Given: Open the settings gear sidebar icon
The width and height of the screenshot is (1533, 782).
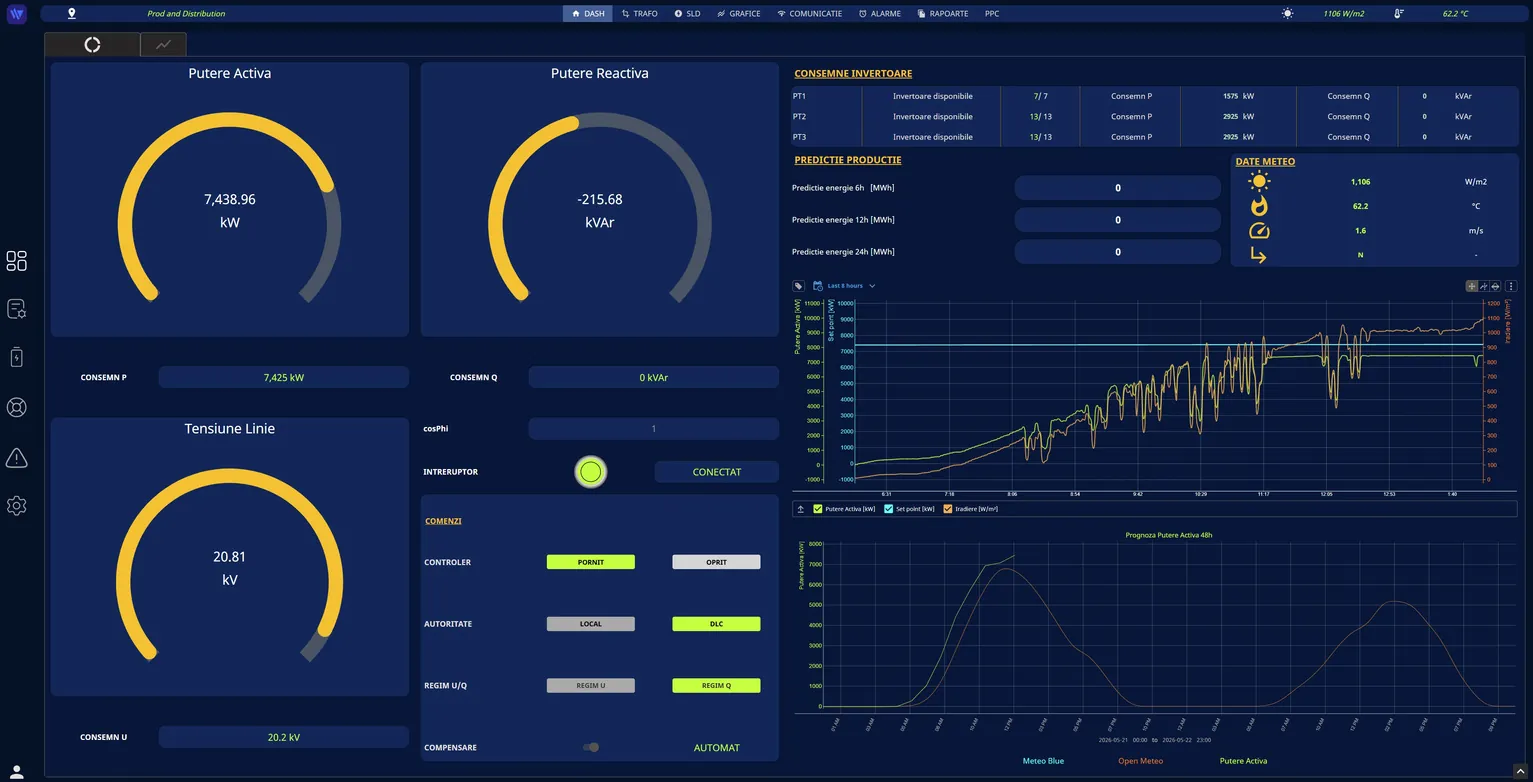Looking at the screenshot, I should (x=16, y=505).
